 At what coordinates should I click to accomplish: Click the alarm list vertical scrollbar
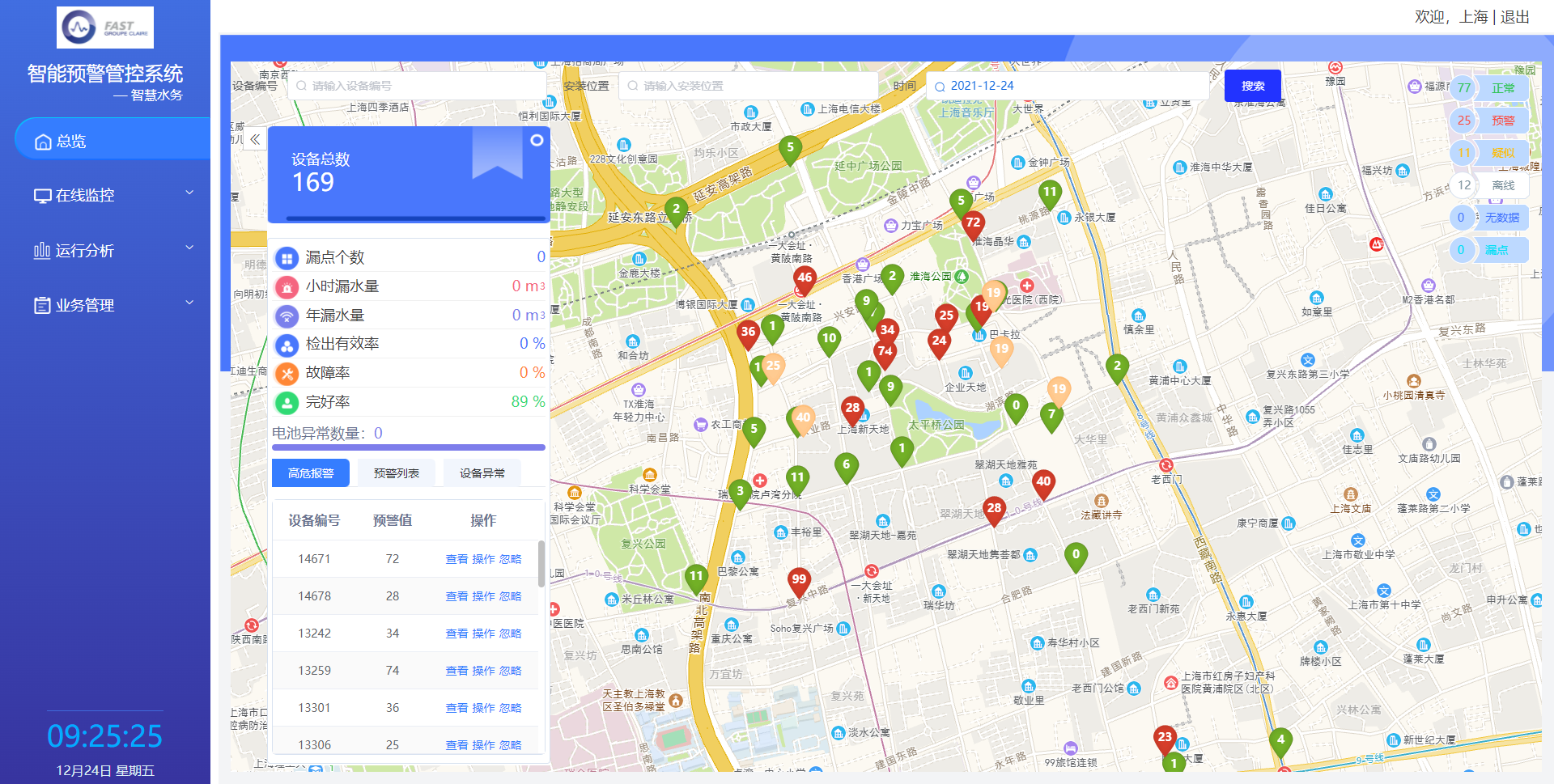point(541,564)
